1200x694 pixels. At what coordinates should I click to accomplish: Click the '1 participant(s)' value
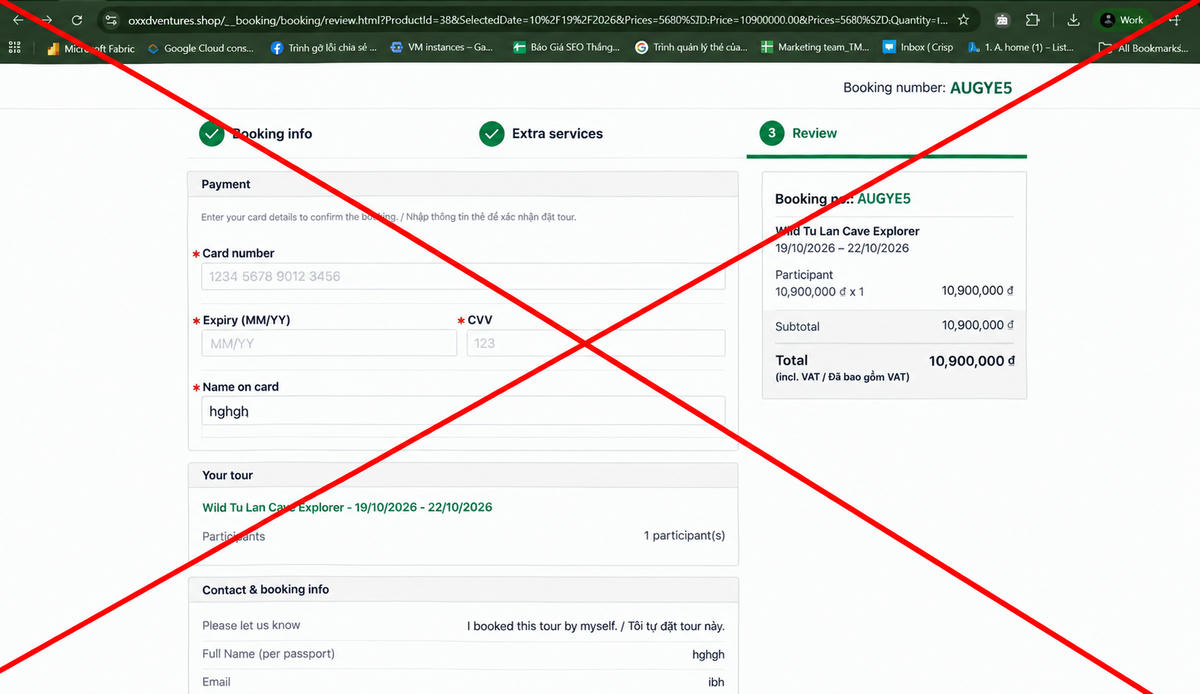click(684, 536)
